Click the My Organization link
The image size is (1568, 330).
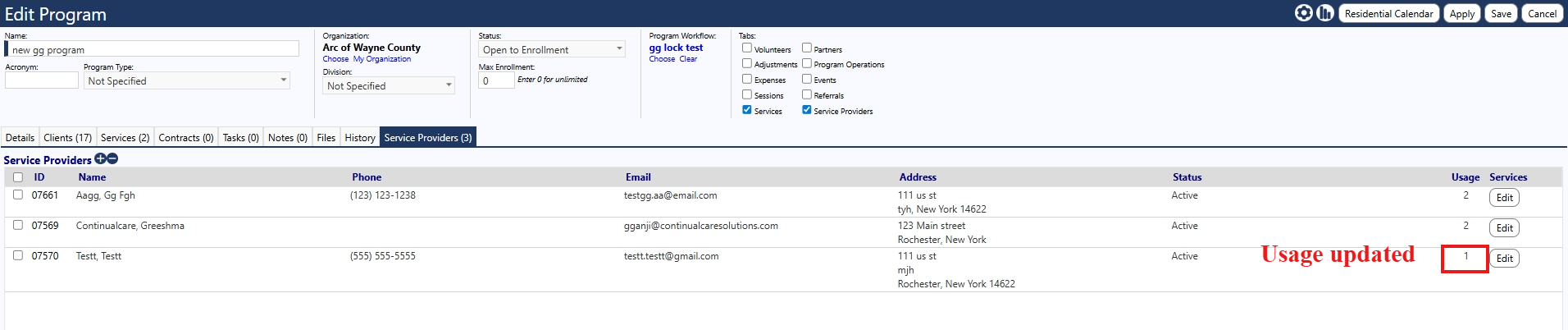click(x=382, y=59)
